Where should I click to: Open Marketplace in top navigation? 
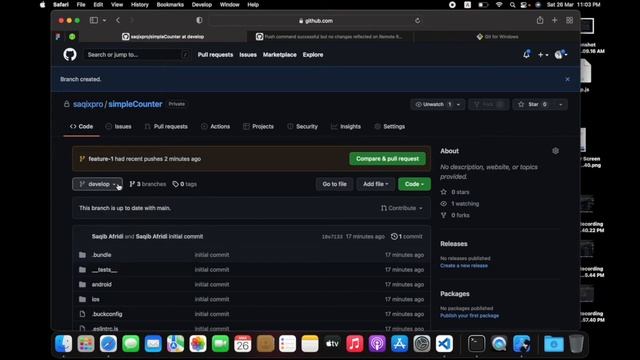(x=280, y=55)
